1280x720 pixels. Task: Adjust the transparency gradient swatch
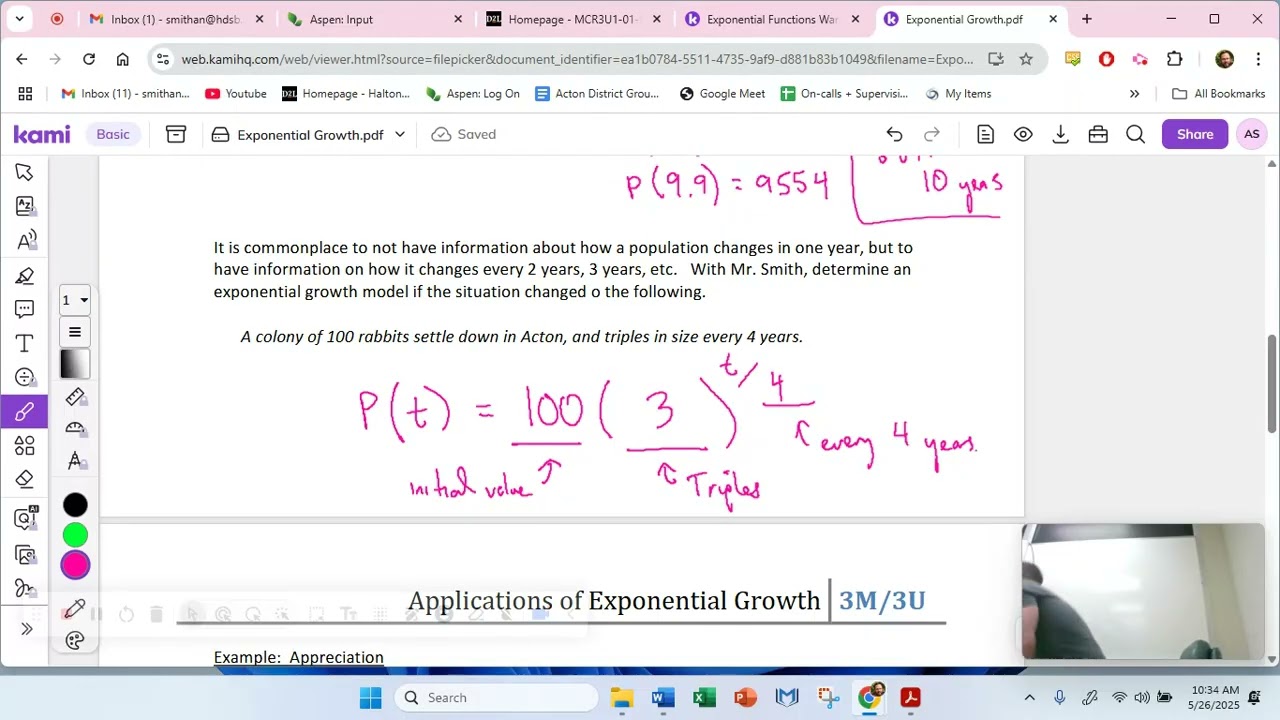pos(75,364)
